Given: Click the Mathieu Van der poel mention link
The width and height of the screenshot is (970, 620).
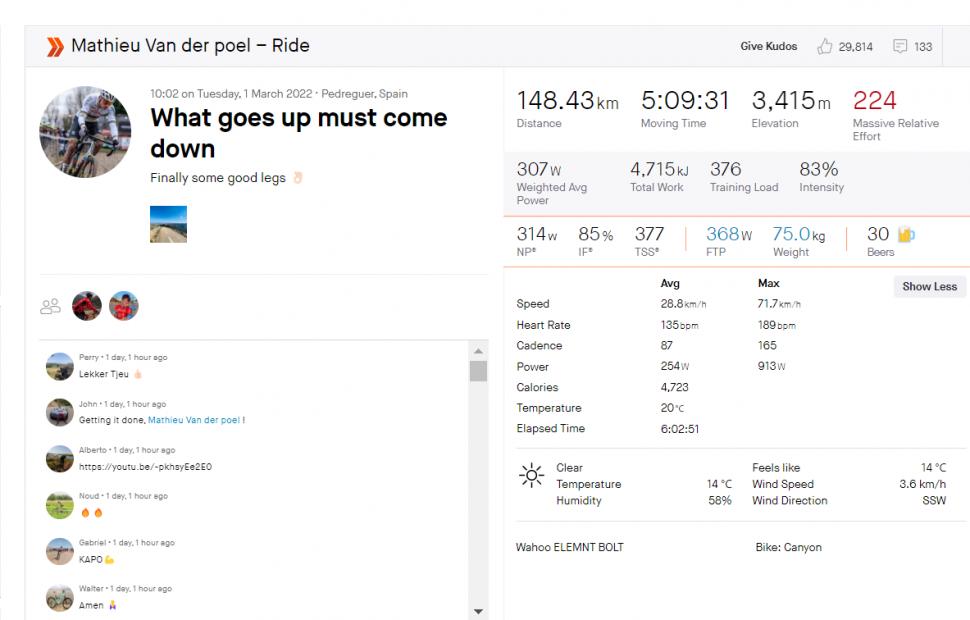Looking at the screenshot, I should click(x=194, y=420).
